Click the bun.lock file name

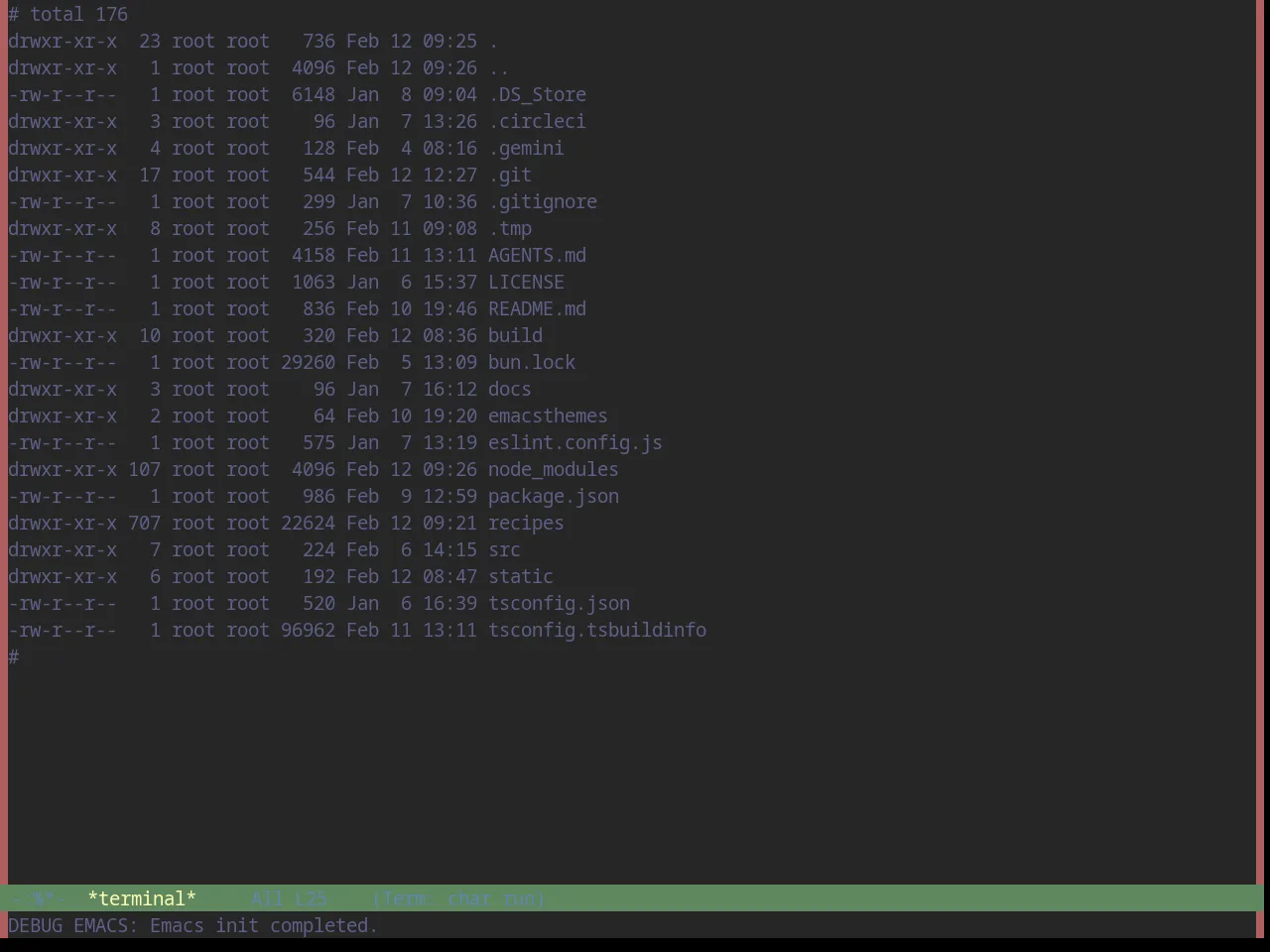click(x=532, y=362)
